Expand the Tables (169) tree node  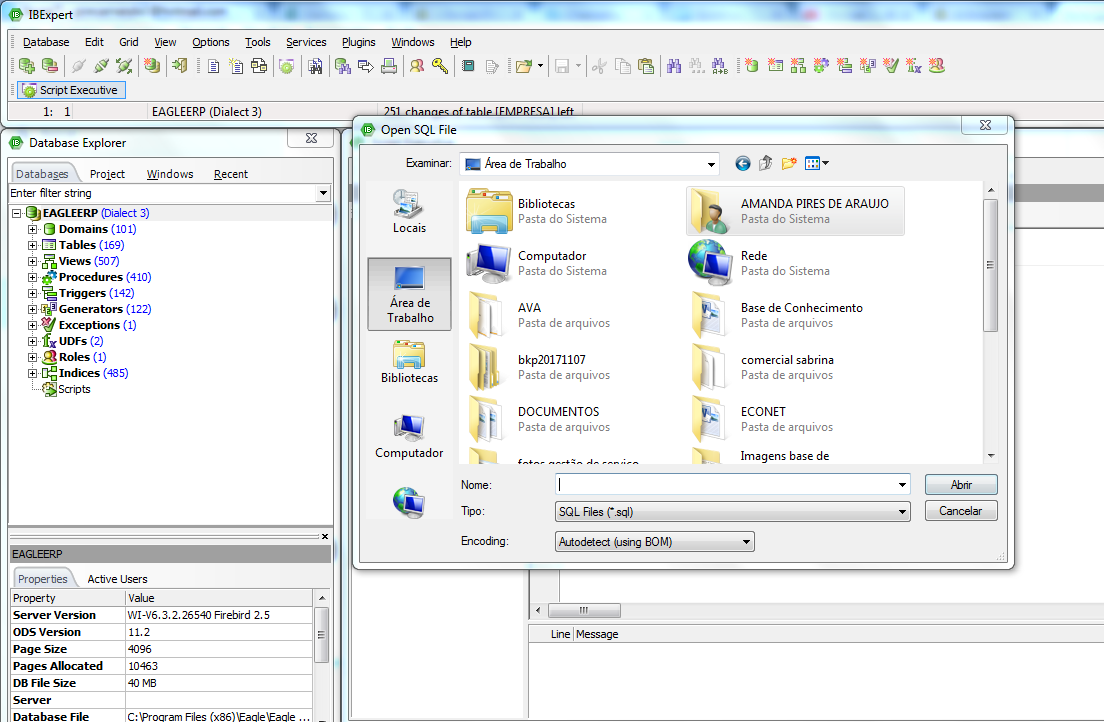[32, 245]
